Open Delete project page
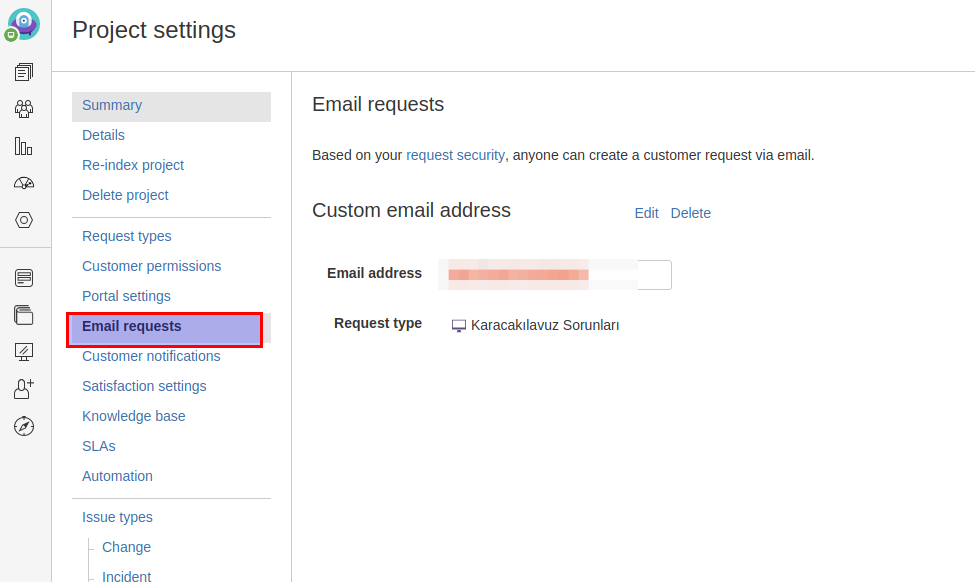This screenshot has height=582, width=975. pos(125,195)
